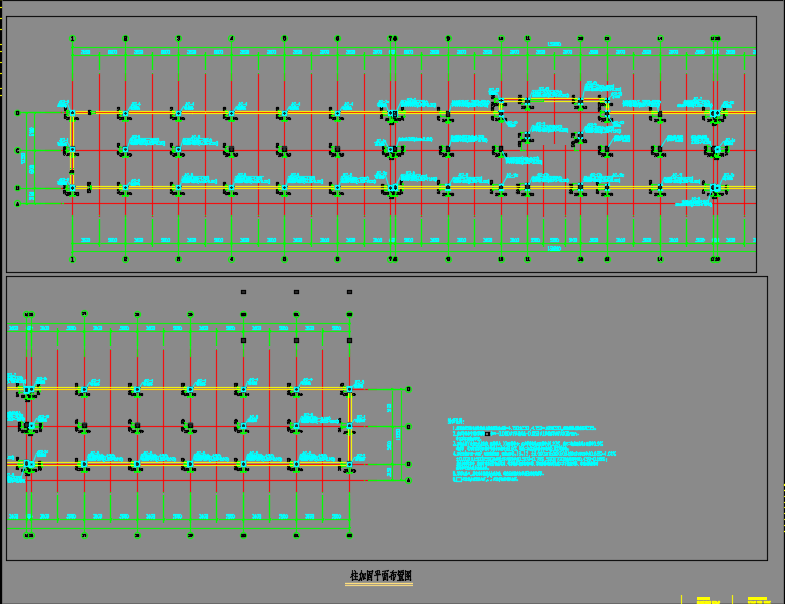Select top-left grid axis bubble of upper plan
Image resolution: width=785 pixels, height=604 pixels.
tap(72, 39)
